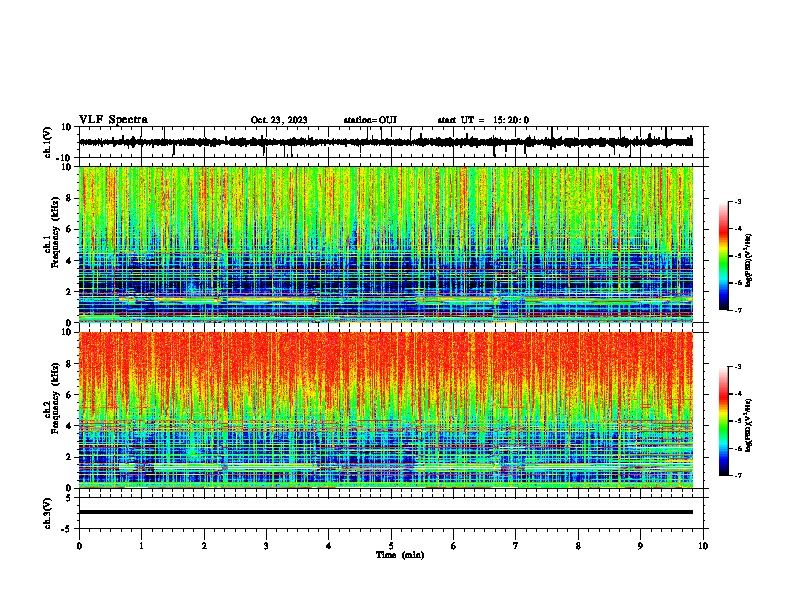
Task: Click the "2" kHz tick on ch.2 frequency axis
Action: 69,457
